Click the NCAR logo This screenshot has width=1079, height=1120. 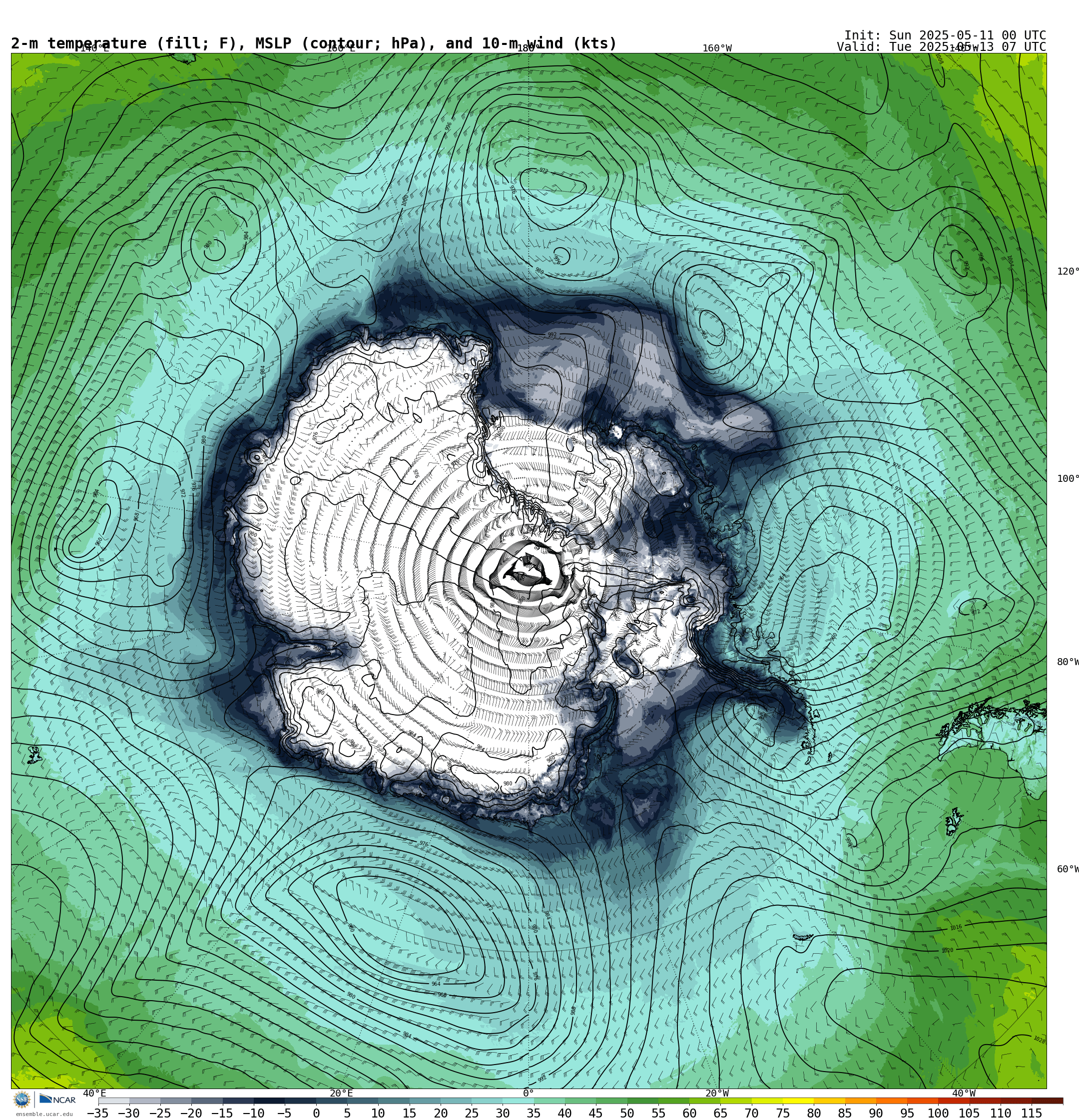point(58,1100)
